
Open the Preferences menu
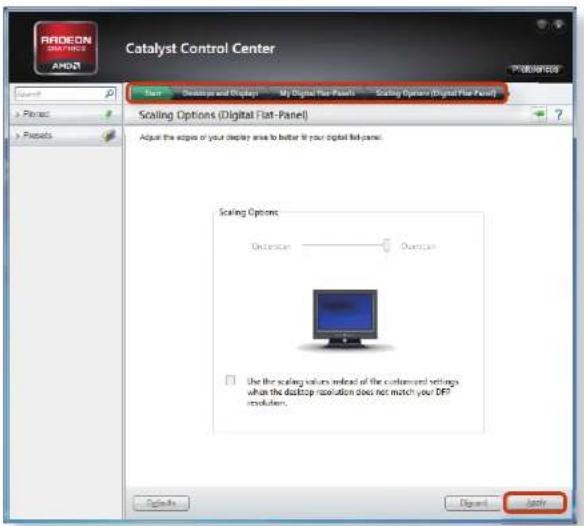[x=535, y=69]
